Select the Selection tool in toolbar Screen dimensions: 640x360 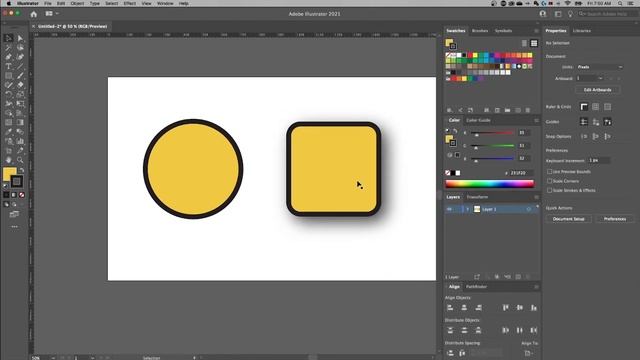click(8, 38)
